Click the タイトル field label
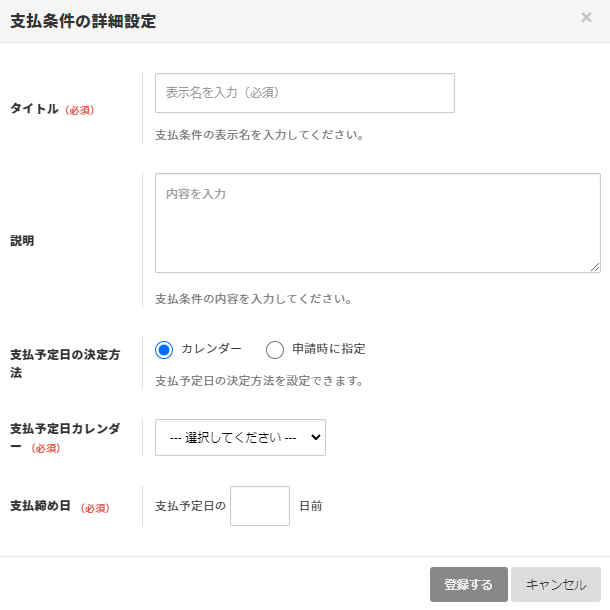Screen dimensions: 610x610 click(34, 109)
